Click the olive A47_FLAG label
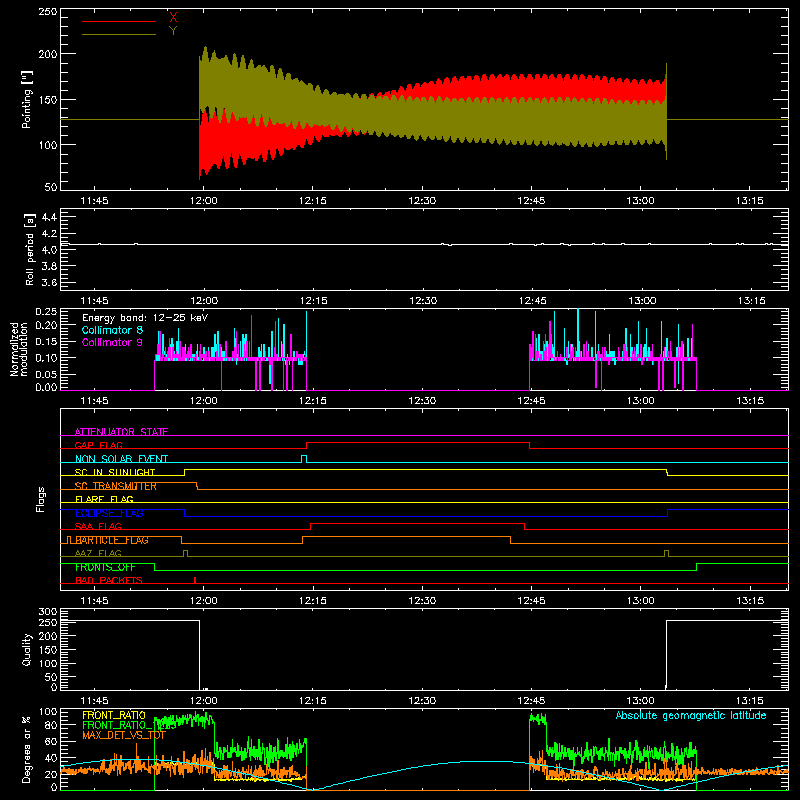Viewport: 800px width, 800px height. [x=98, y=553]
